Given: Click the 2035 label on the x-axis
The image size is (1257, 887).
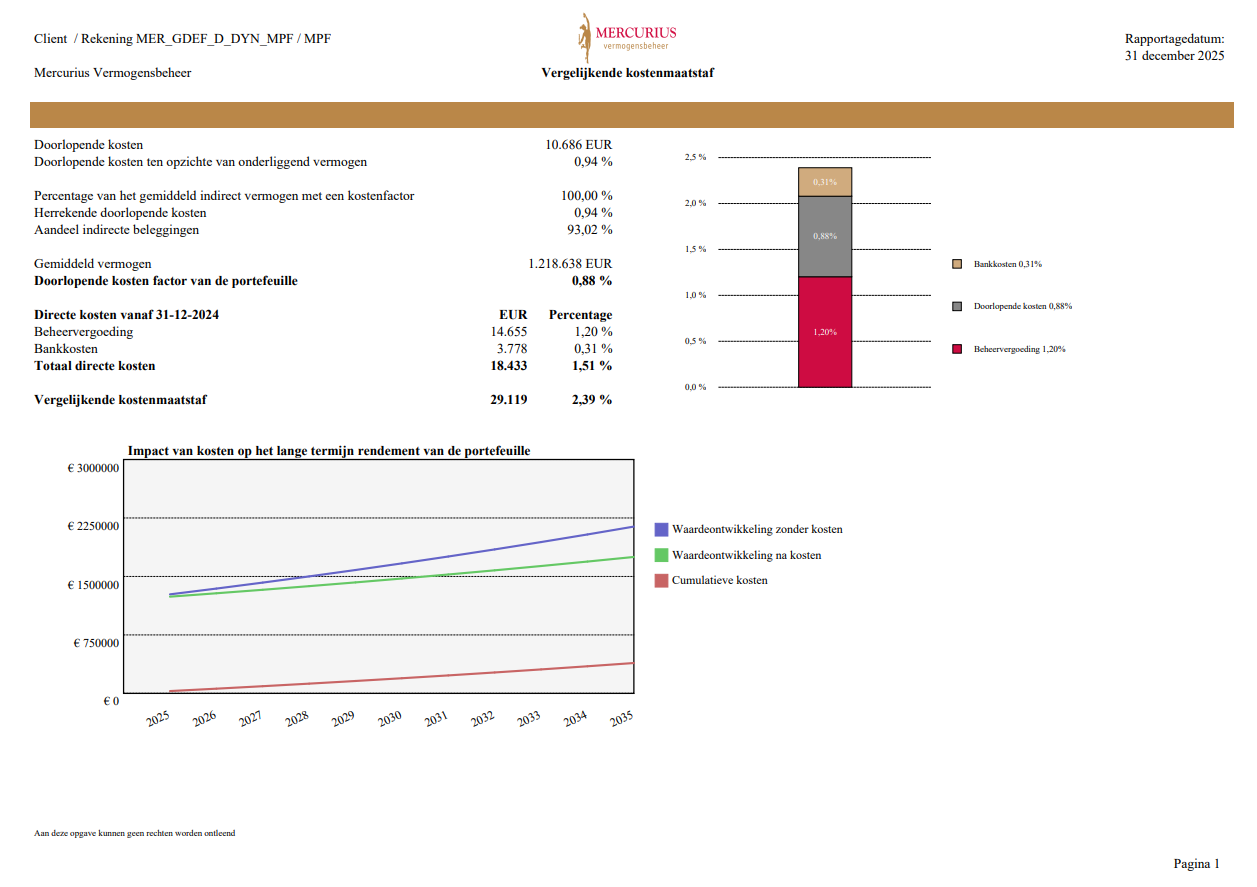Looking at the screenshot, I should (x=621, y=719).
